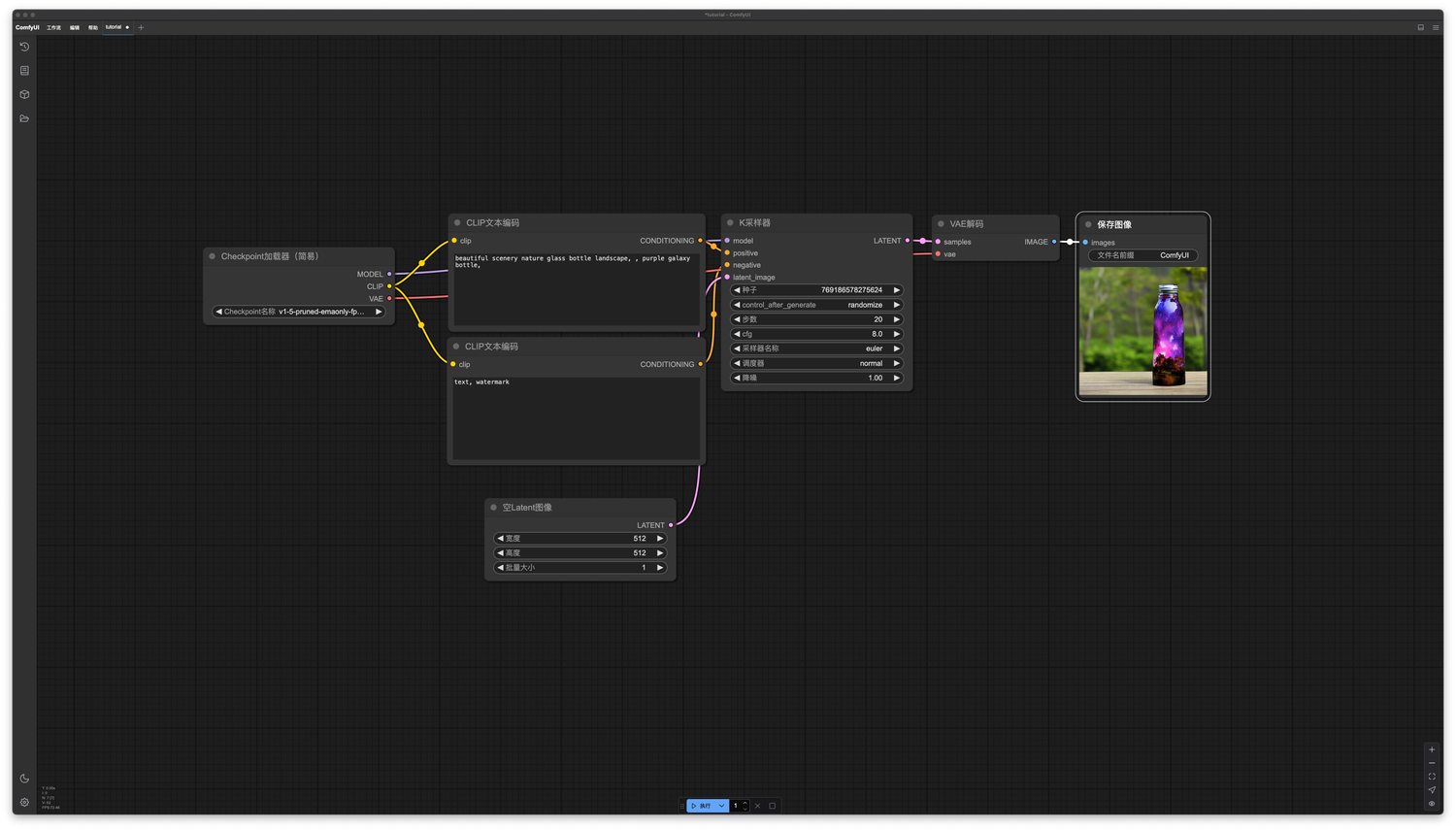Increment the batch count stepper up arrow
1456x830 pixels.
coord(745,803)
